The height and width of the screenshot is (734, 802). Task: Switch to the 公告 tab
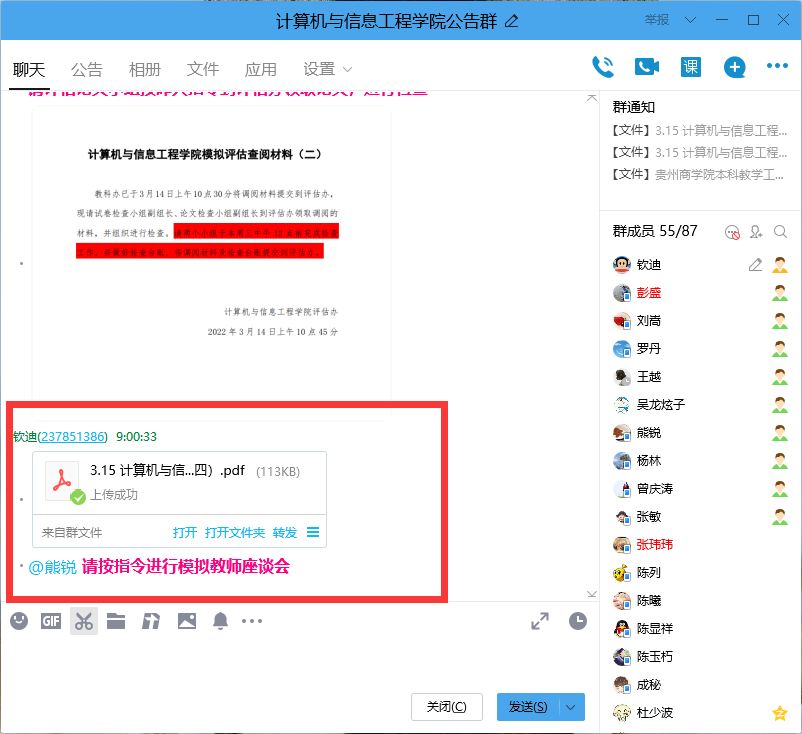(x=87, y=70)
